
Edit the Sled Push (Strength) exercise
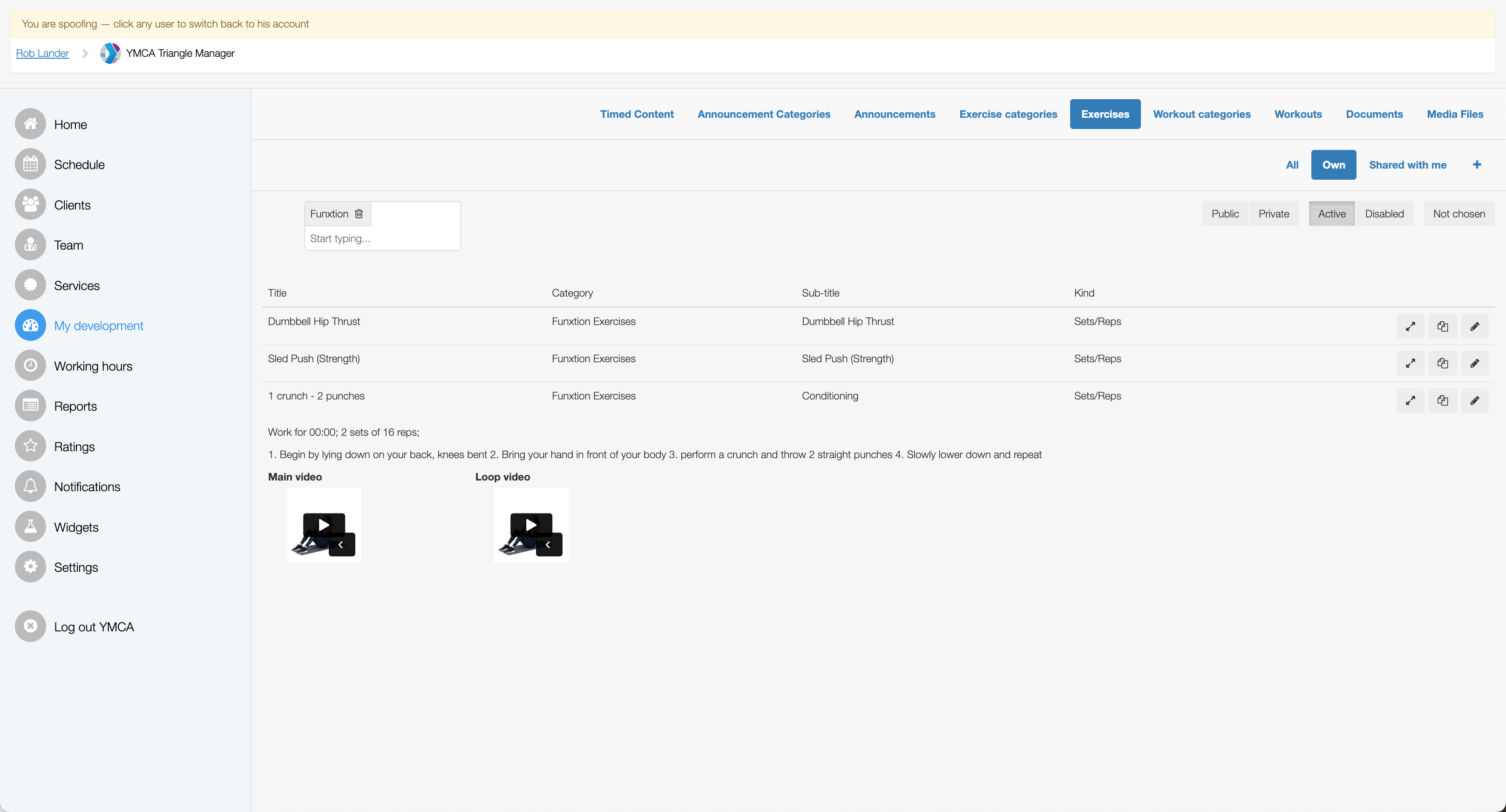[1474, 364]
